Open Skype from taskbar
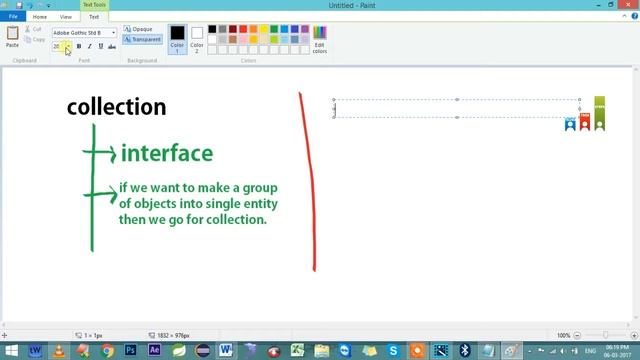This screenshot has width=640, height=360. point(393,351)
